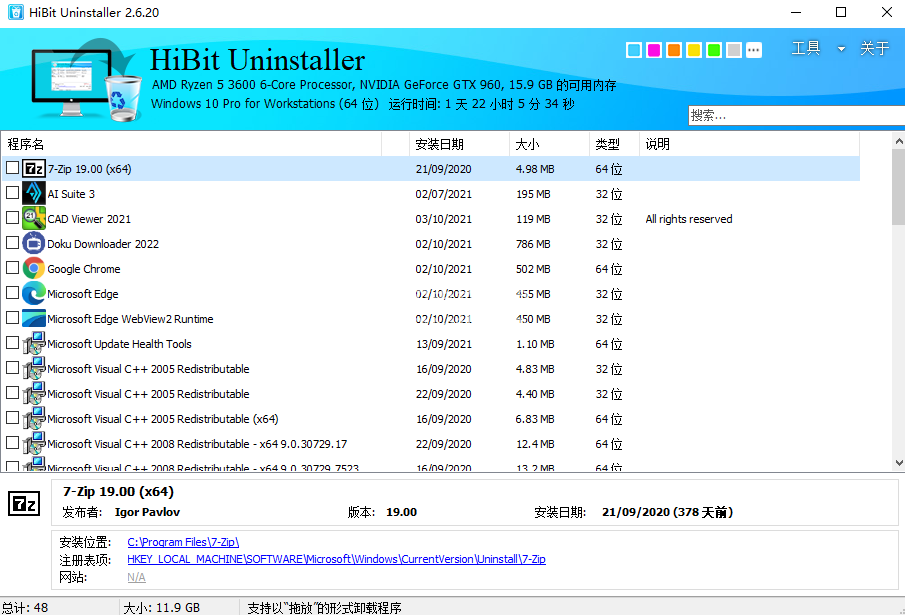
Task: Click the HiBit Uninstaller monitor and recycle-bin logo
Action: (87, 80)
